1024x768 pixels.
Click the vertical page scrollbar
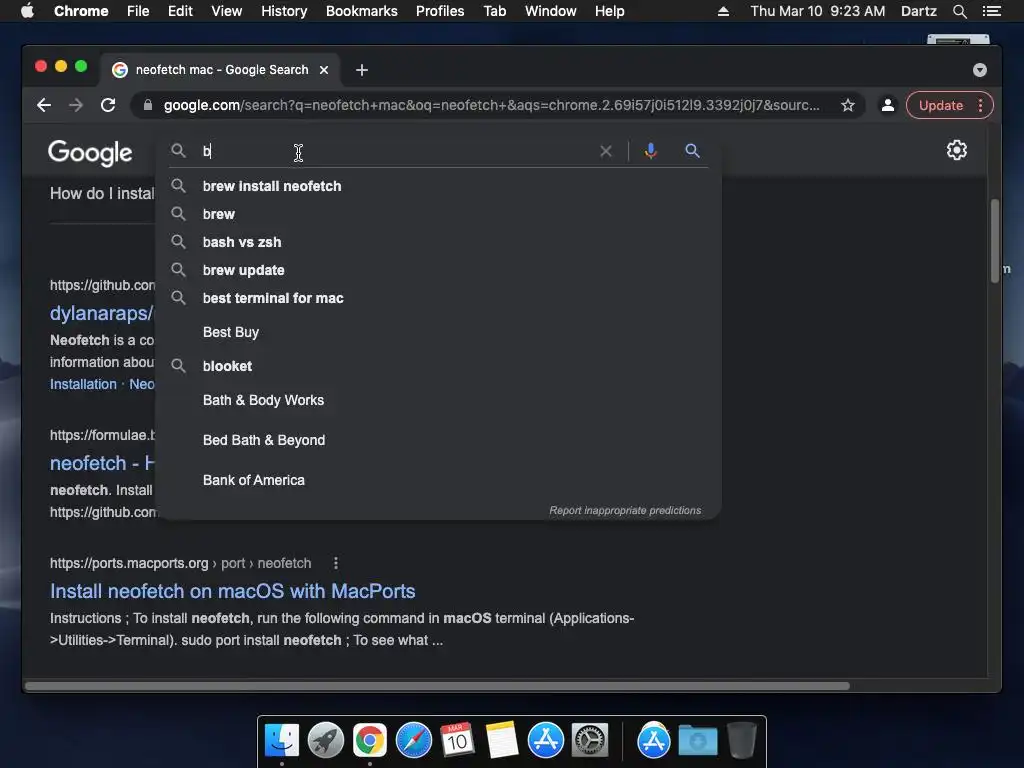tap(995, 240)
